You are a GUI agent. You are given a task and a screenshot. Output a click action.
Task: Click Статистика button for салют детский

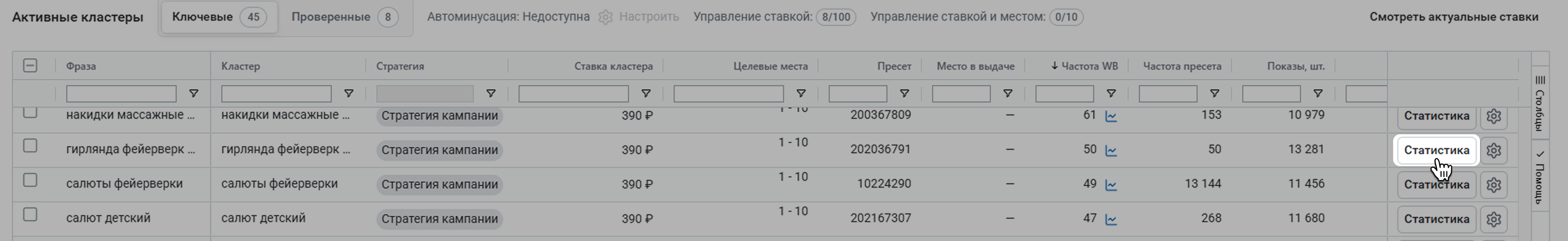coord(1437,219)
